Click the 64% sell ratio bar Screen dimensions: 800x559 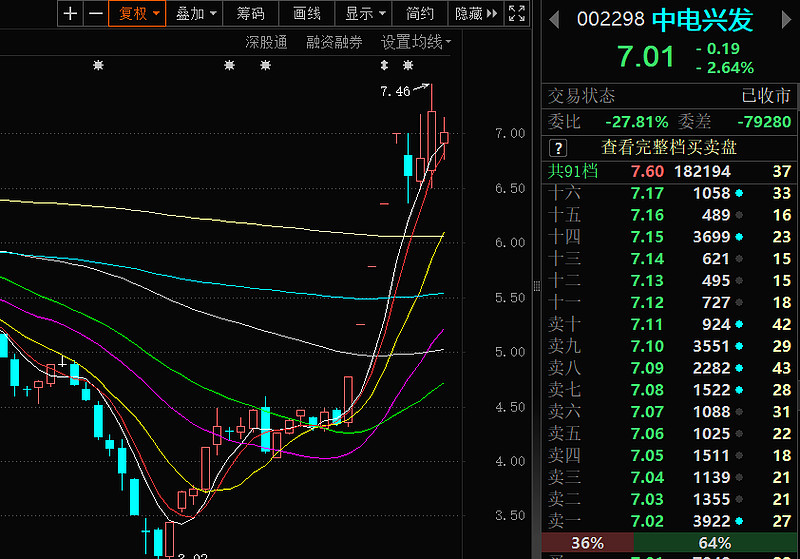[x=715, y=543]
